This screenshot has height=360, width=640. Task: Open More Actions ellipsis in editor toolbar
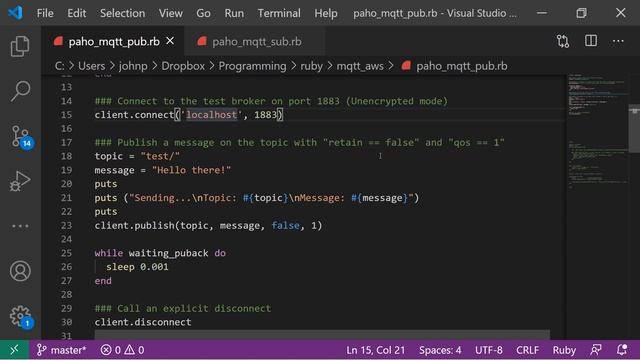click(618, 41)
